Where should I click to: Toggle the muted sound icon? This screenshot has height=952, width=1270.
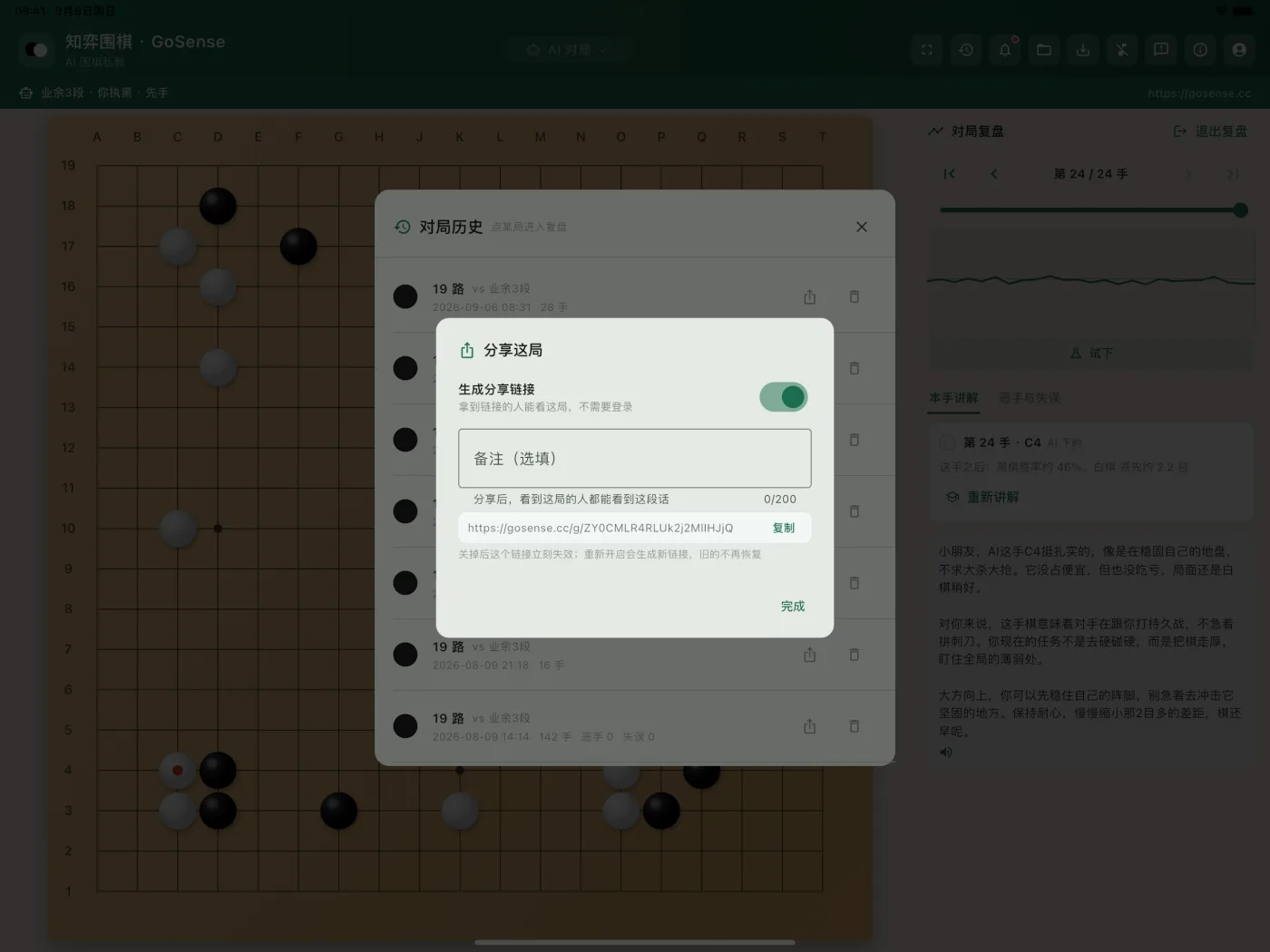(1122, 50)
